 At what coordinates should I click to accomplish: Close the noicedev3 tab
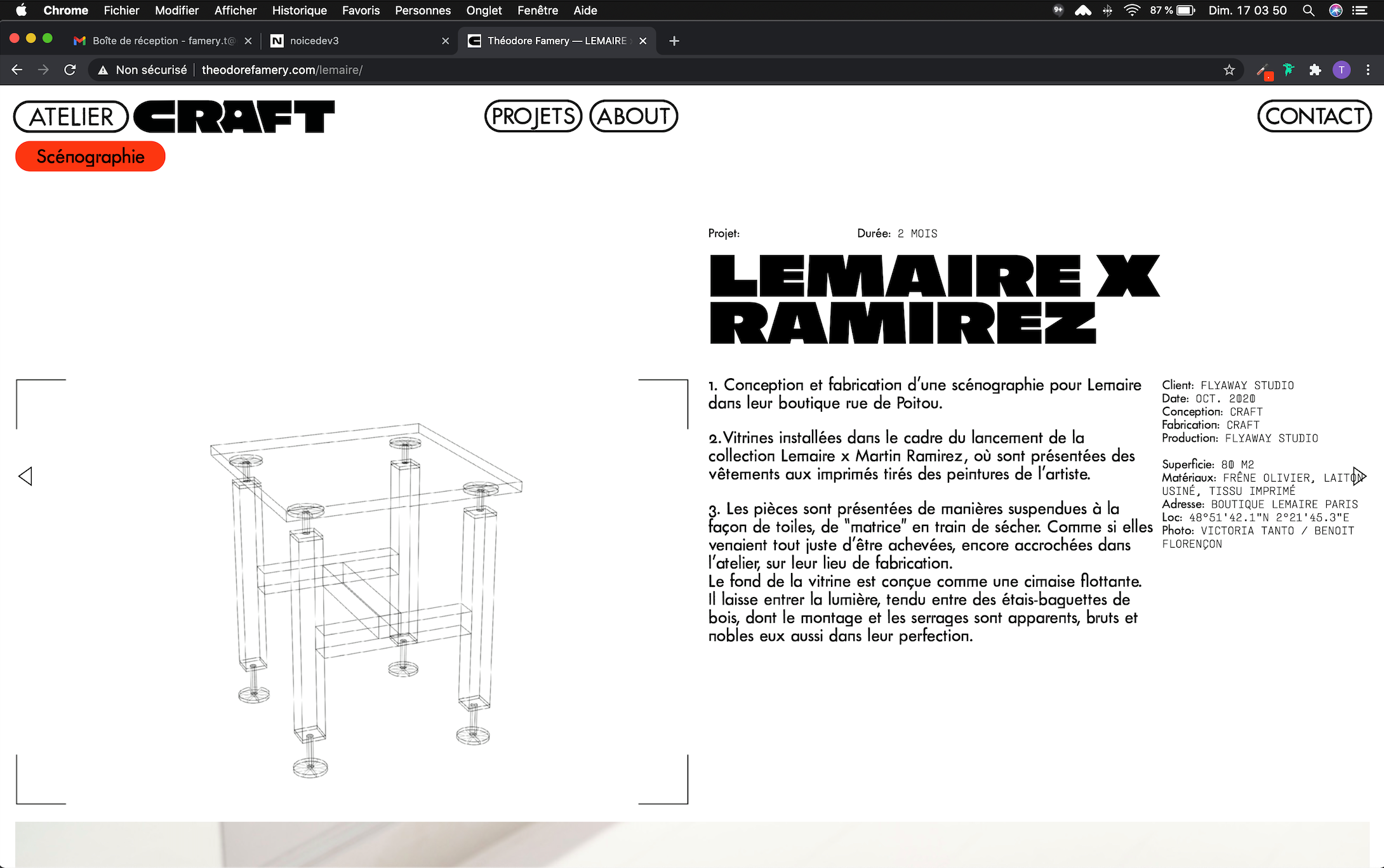point(445,41)
